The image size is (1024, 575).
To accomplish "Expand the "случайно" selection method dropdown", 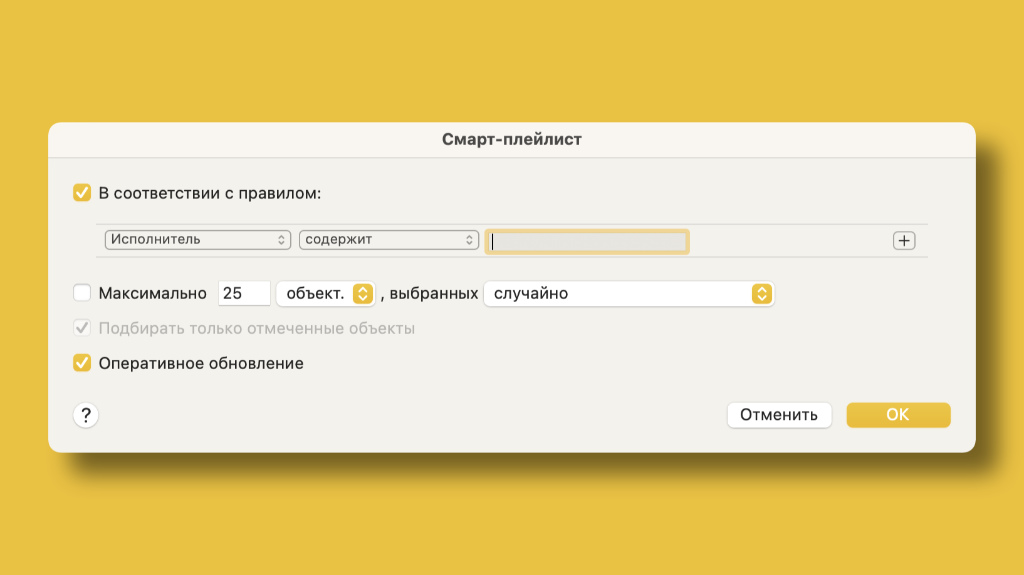I will click(628, 293).
